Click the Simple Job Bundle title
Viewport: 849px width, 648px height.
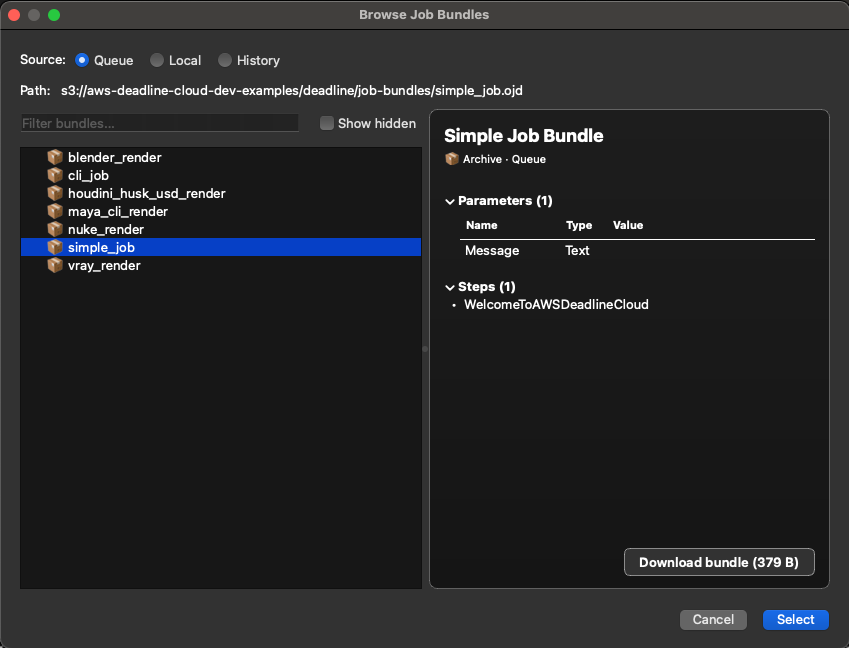tap(524, 135)
